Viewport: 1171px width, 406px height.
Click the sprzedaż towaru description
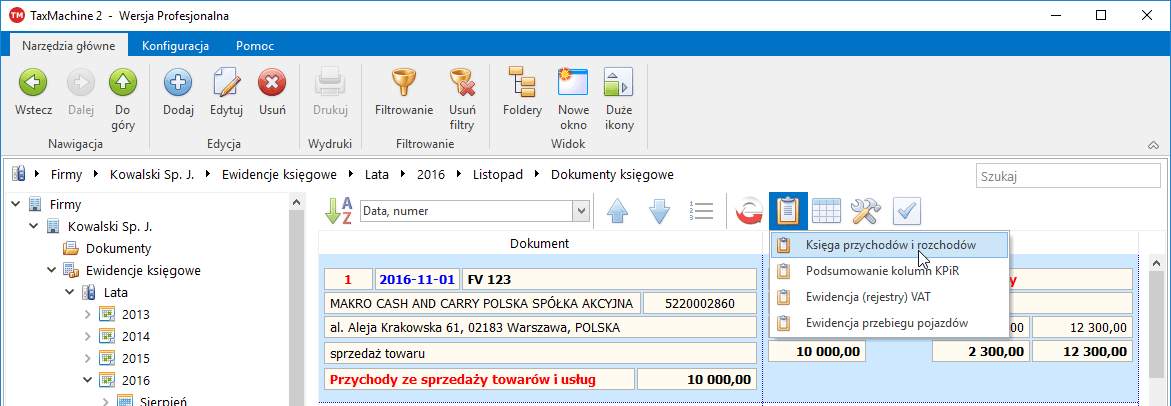tap(540, 353)
